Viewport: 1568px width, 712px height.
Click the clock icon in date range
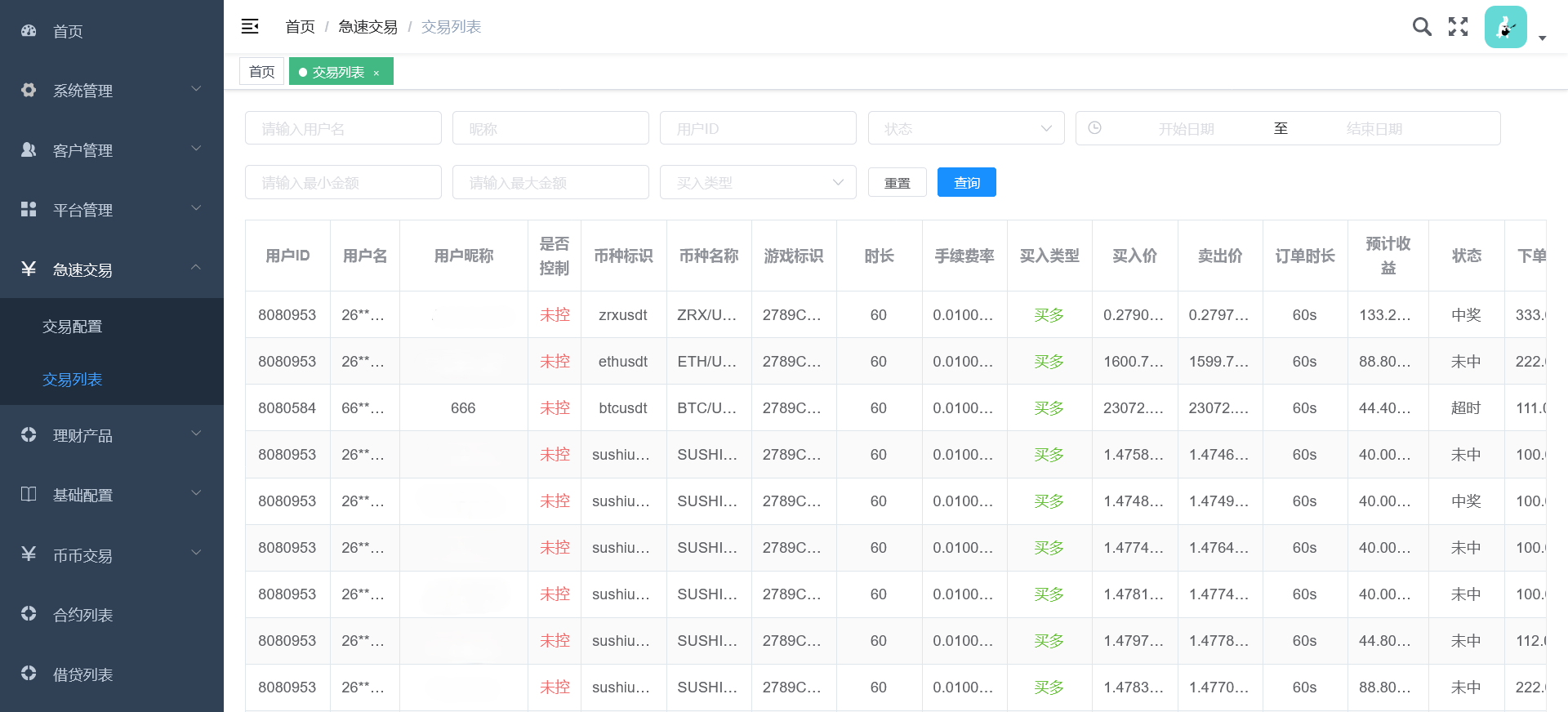[x=1095, y=128]
